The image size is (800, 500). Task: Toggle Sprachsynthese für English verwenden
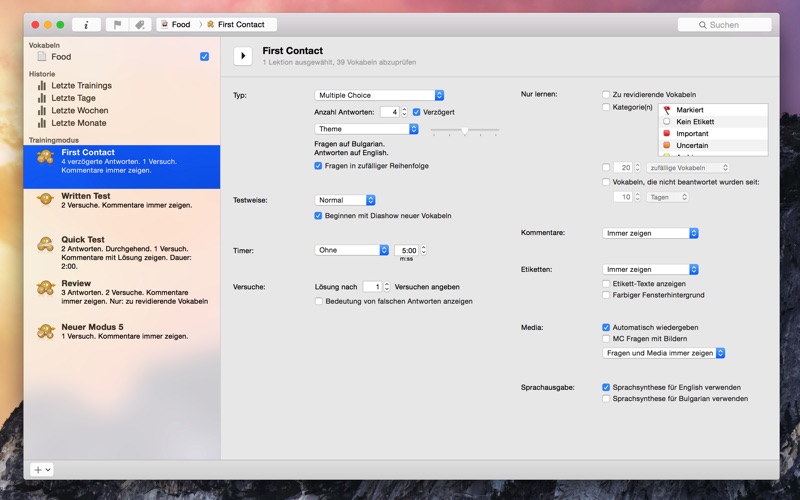coord(606,387)
